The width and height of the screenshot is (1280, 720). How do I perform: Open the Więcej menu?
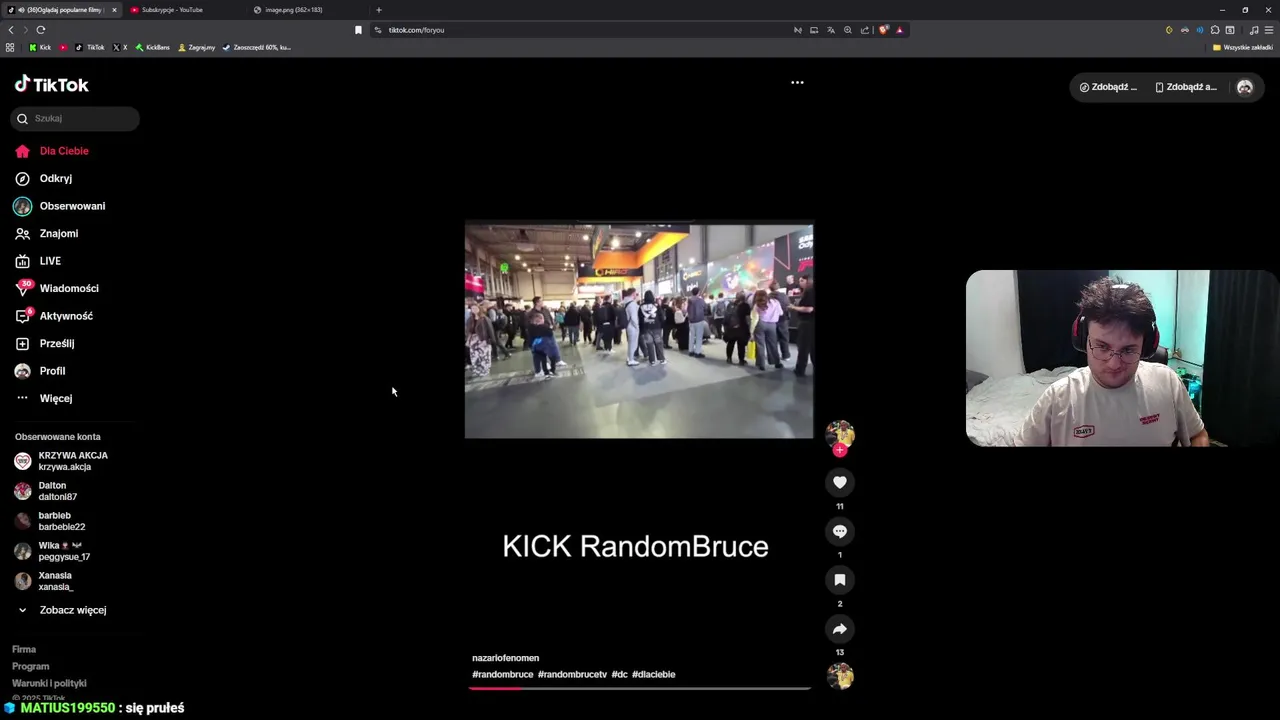43,398
